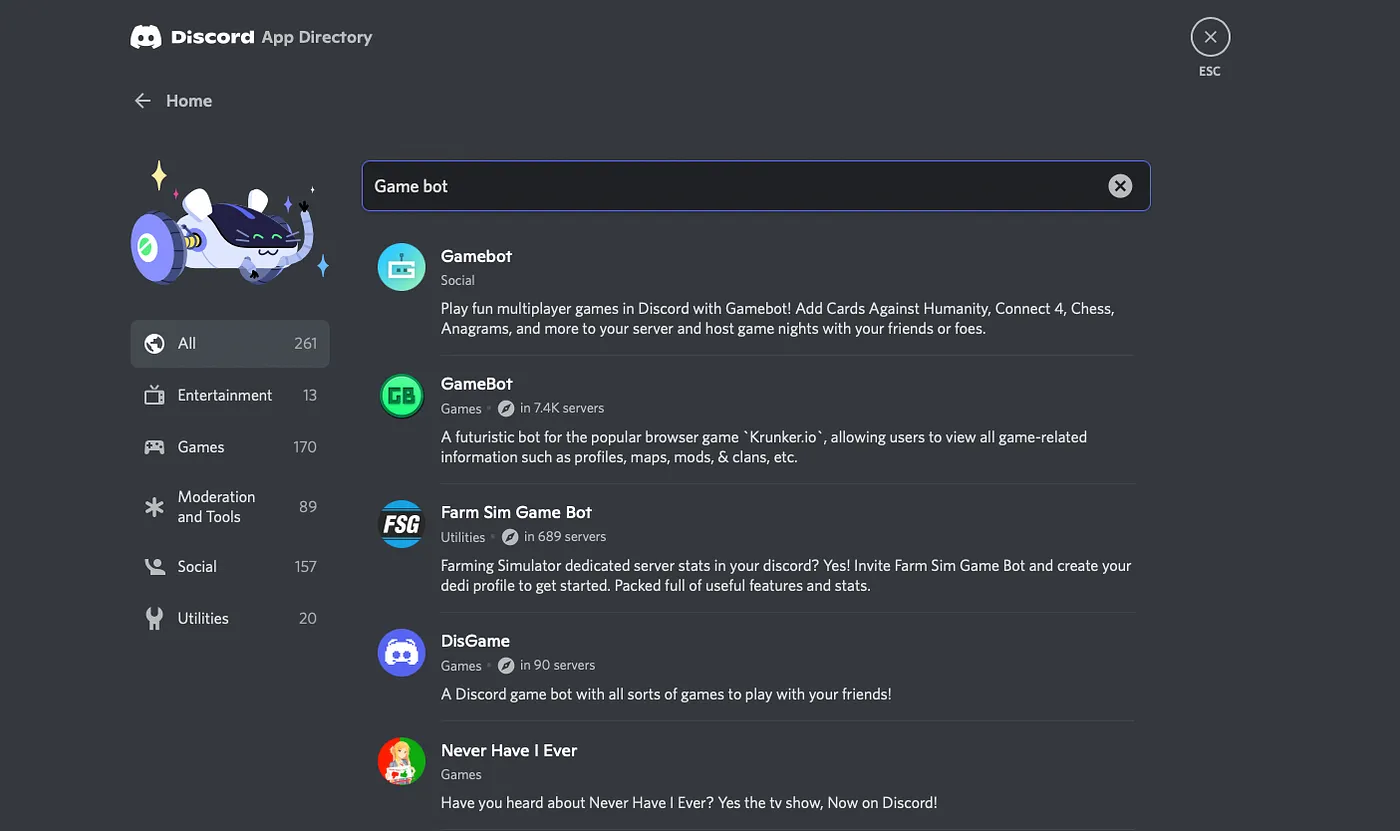
Task: Filter by Entertainment category
Action: pos(230,395)
